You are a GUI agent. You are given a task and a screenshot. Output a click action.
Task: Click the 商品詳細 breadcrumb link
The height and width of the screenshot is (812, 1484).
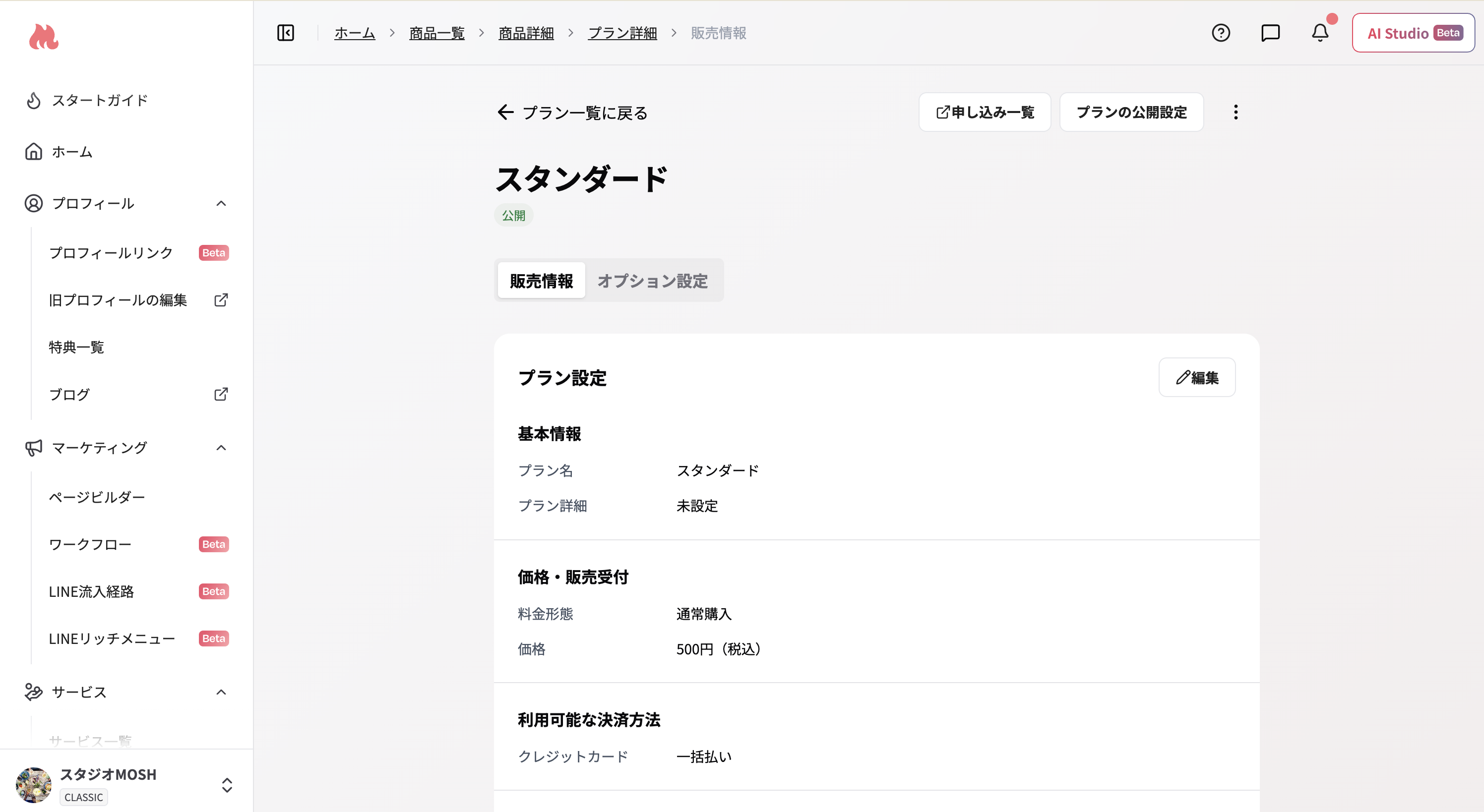coord(526,33)
